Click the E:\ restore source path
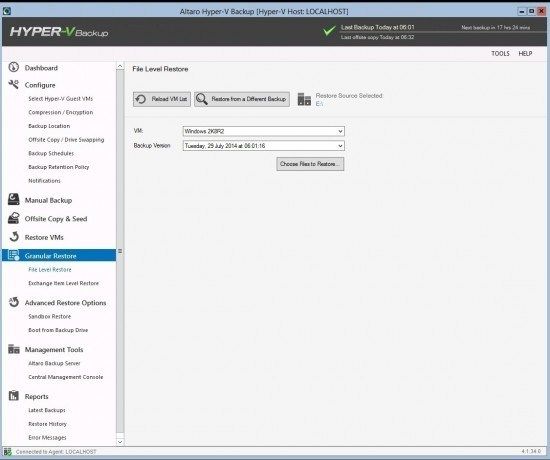The height and width of the screenshot is (460, 550). 319,104
